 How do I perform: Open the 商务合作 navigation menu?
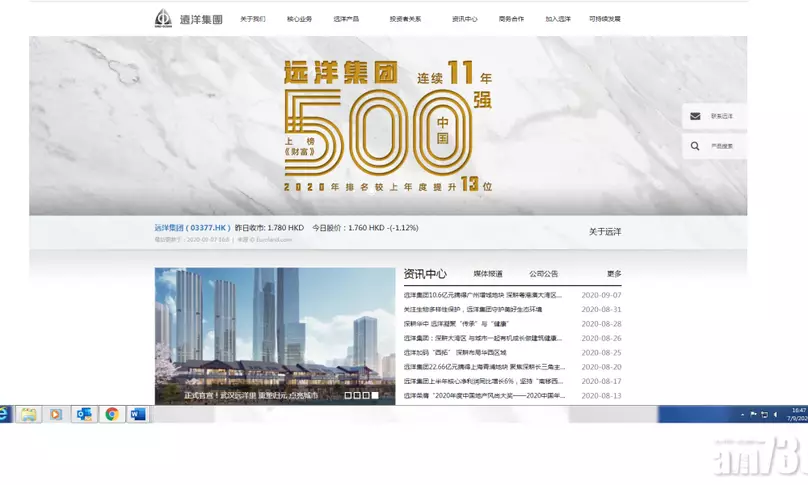[511, 19]
